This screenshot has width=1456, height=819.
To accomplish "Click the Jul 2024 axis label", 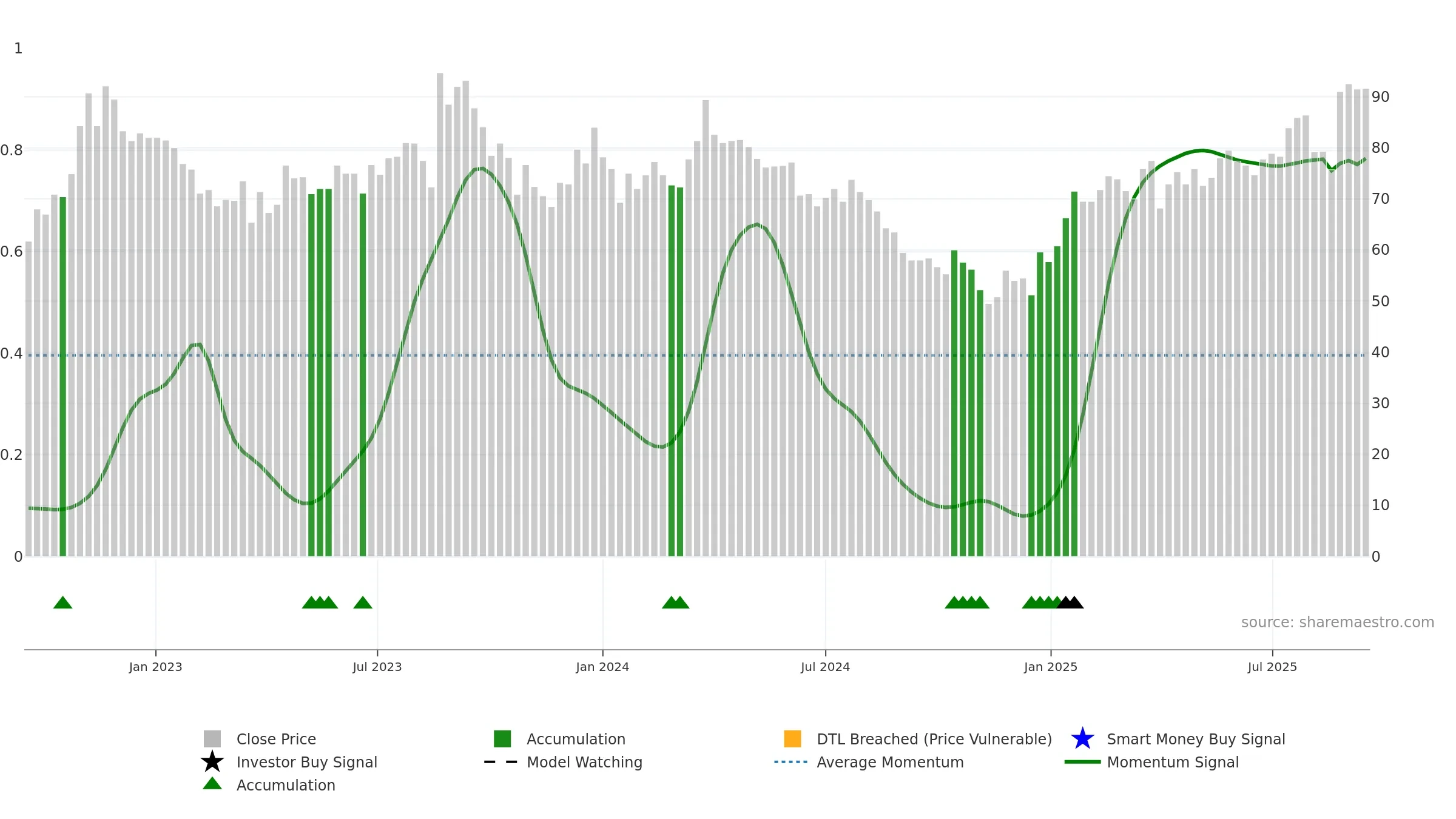I will click(x=825, y=667).
